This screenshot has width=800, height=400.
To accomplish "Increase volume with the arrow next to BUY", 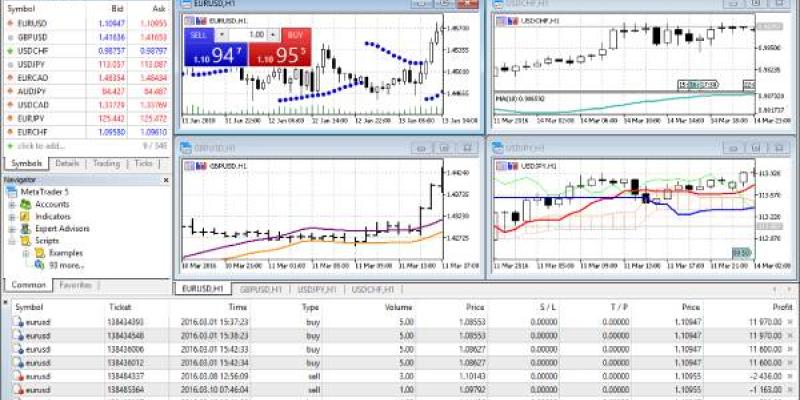I will pos(274,35).
